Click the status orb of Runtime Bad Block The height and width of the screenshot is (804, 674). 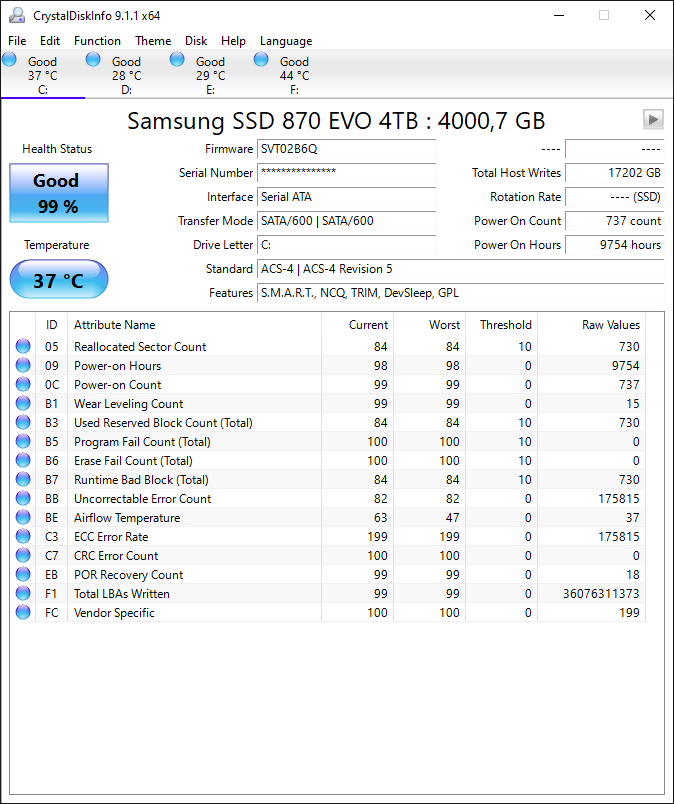pos(23,479)
